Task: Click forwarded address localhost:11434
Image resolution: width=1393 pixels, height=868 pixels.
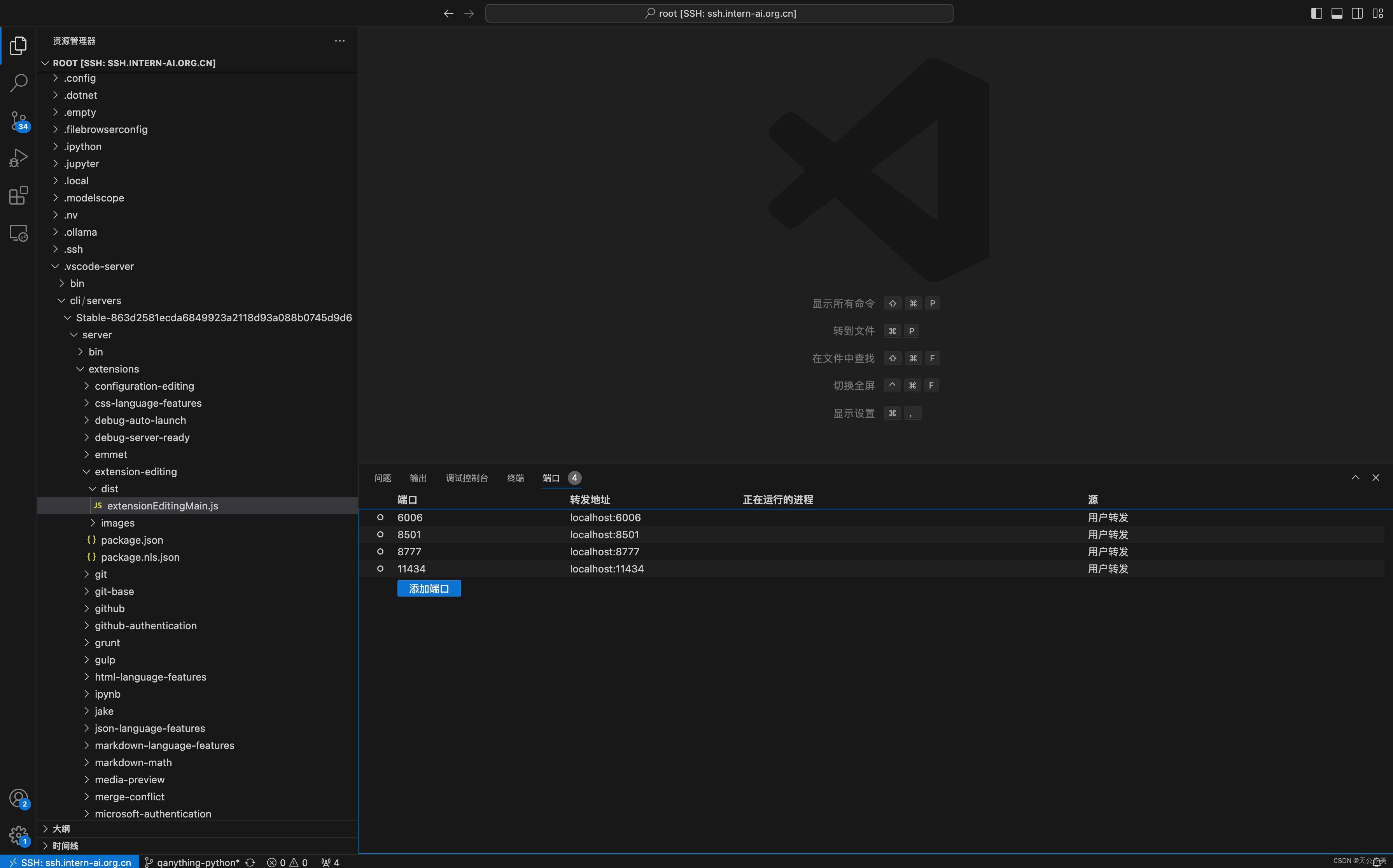Action: click(x=607, y=569)
